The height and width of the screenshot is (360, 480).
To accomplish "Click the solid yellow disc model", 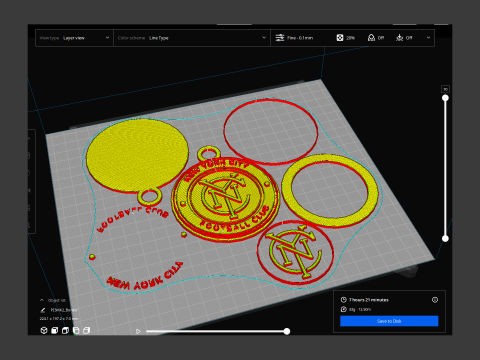I will [x=137, y=155].
